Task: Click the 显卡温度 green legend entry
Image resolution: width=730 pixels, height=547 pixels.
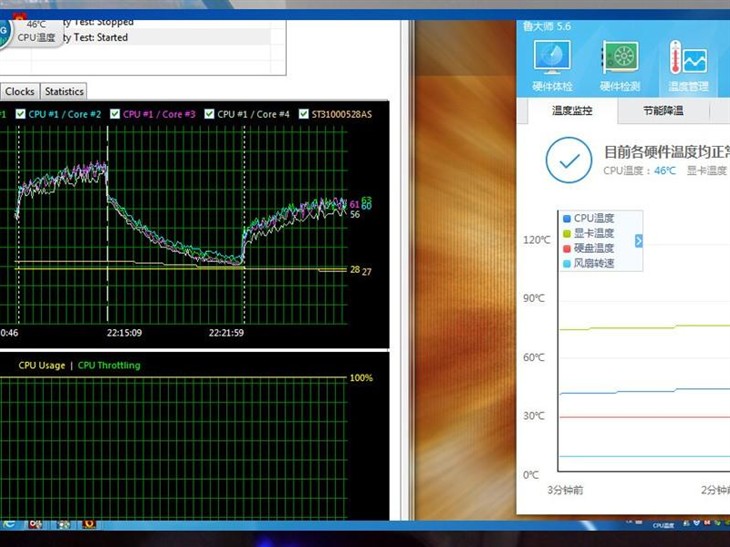Action: [x=589, y=233]
